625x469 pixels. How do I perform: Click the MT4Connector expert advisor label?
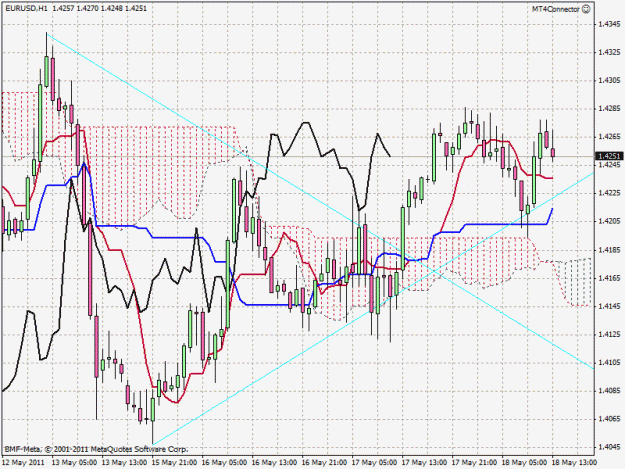coord(556,9)
